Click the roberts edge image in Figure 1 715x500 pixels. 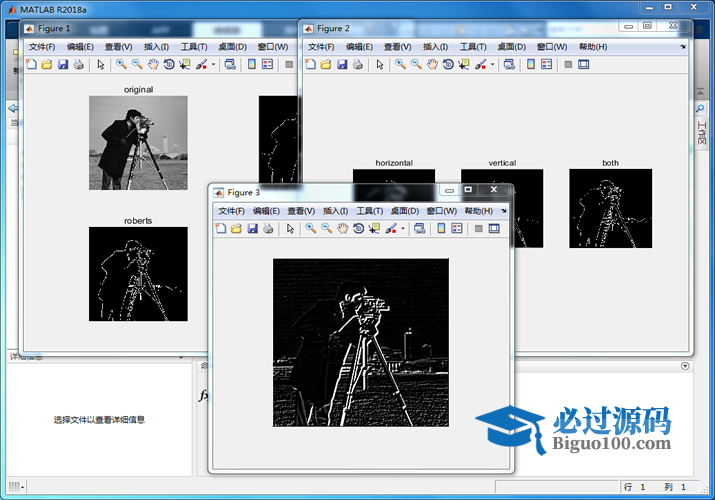pyautogui.click(x=138, y=273)
